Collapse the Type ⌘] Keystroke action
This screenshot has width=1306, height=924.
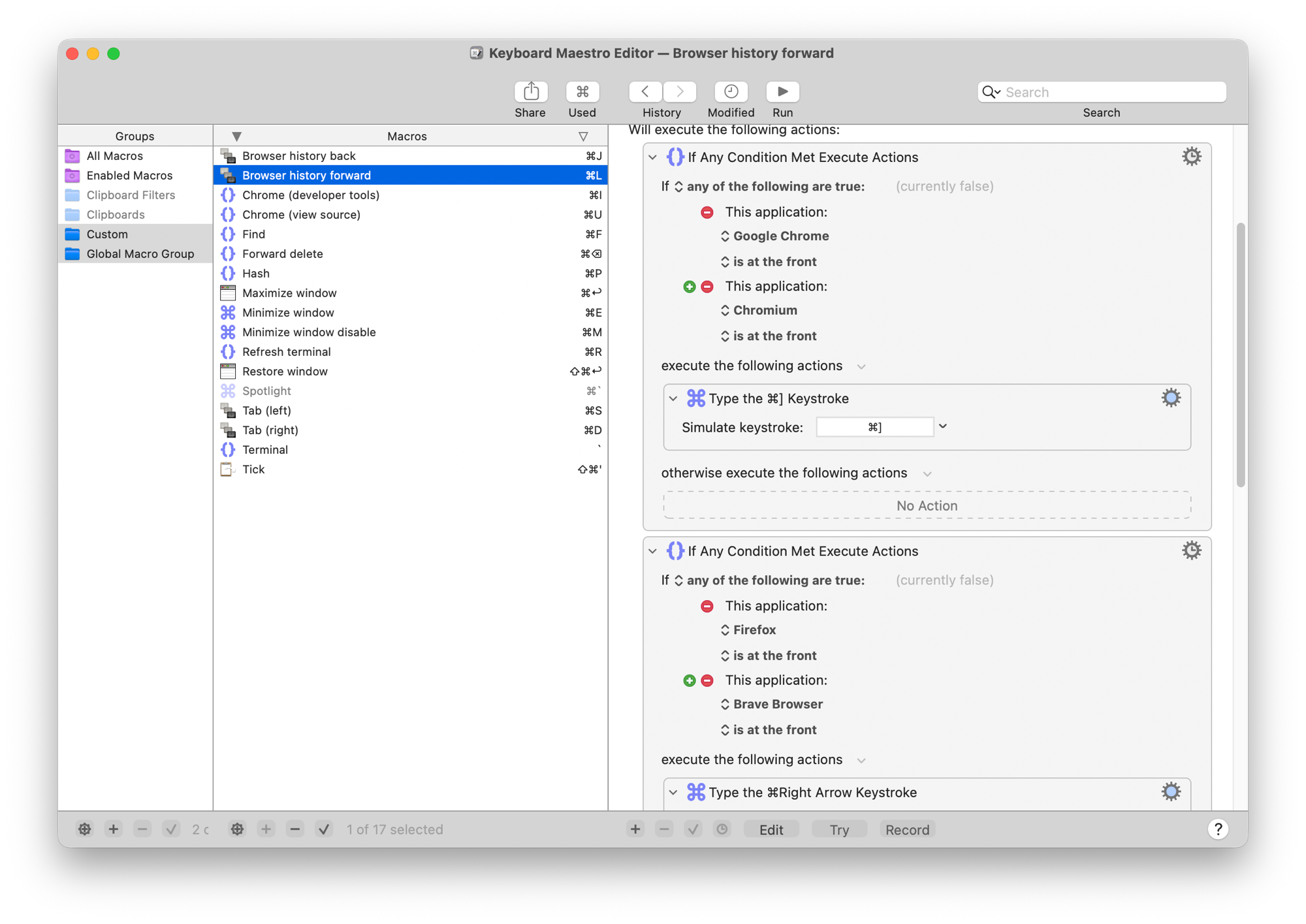pos(673,398)
